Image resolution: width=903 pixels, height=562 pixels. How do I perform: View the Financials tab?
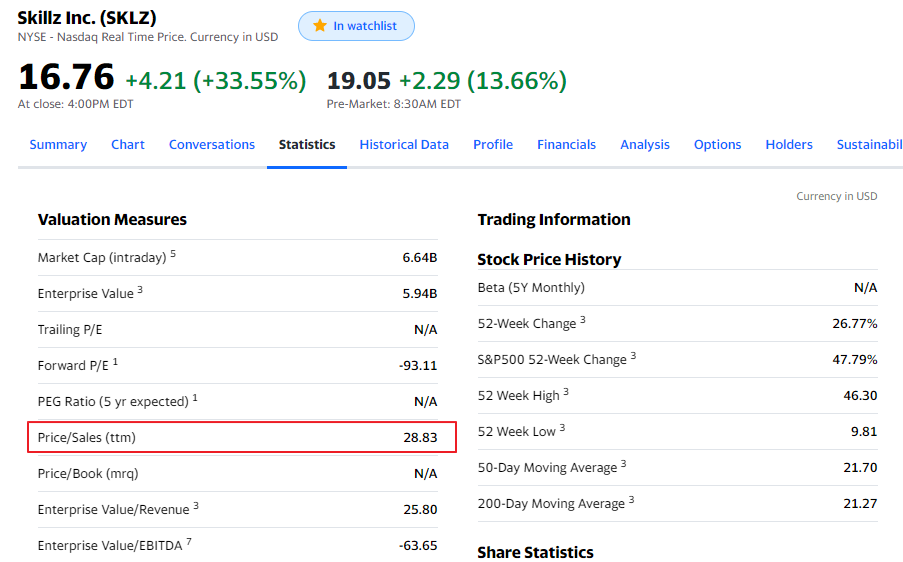click(x=567, y=145)
